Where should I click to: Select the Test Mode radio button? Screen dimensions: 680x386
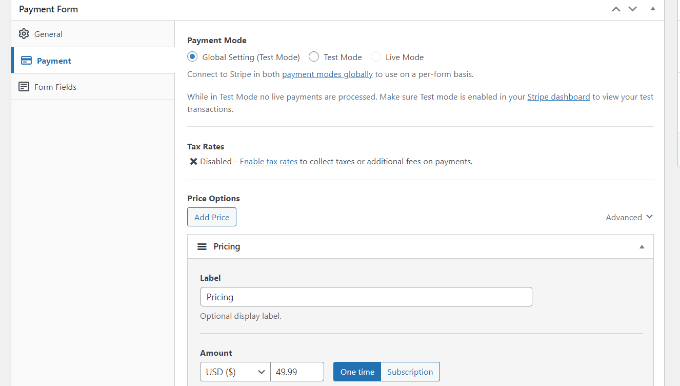(x=314, y=57)
